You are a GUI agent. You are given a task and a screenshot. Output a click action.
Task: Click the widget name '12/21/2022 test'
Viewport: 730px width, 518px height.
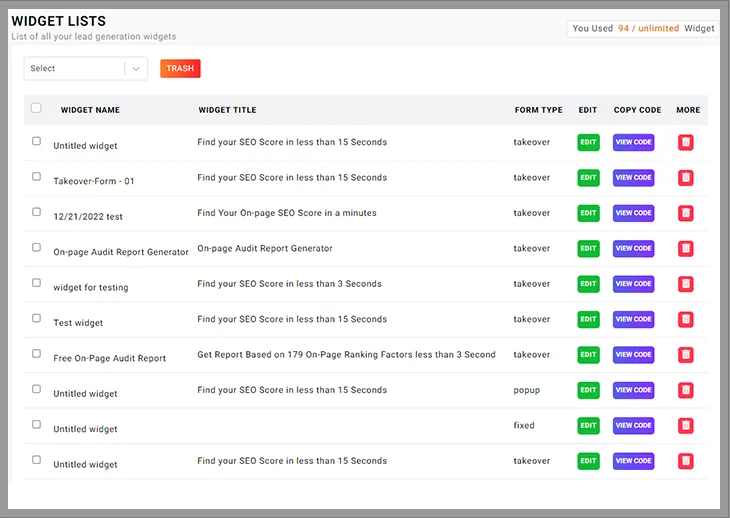pyautogui.click(x=88, y=216)
